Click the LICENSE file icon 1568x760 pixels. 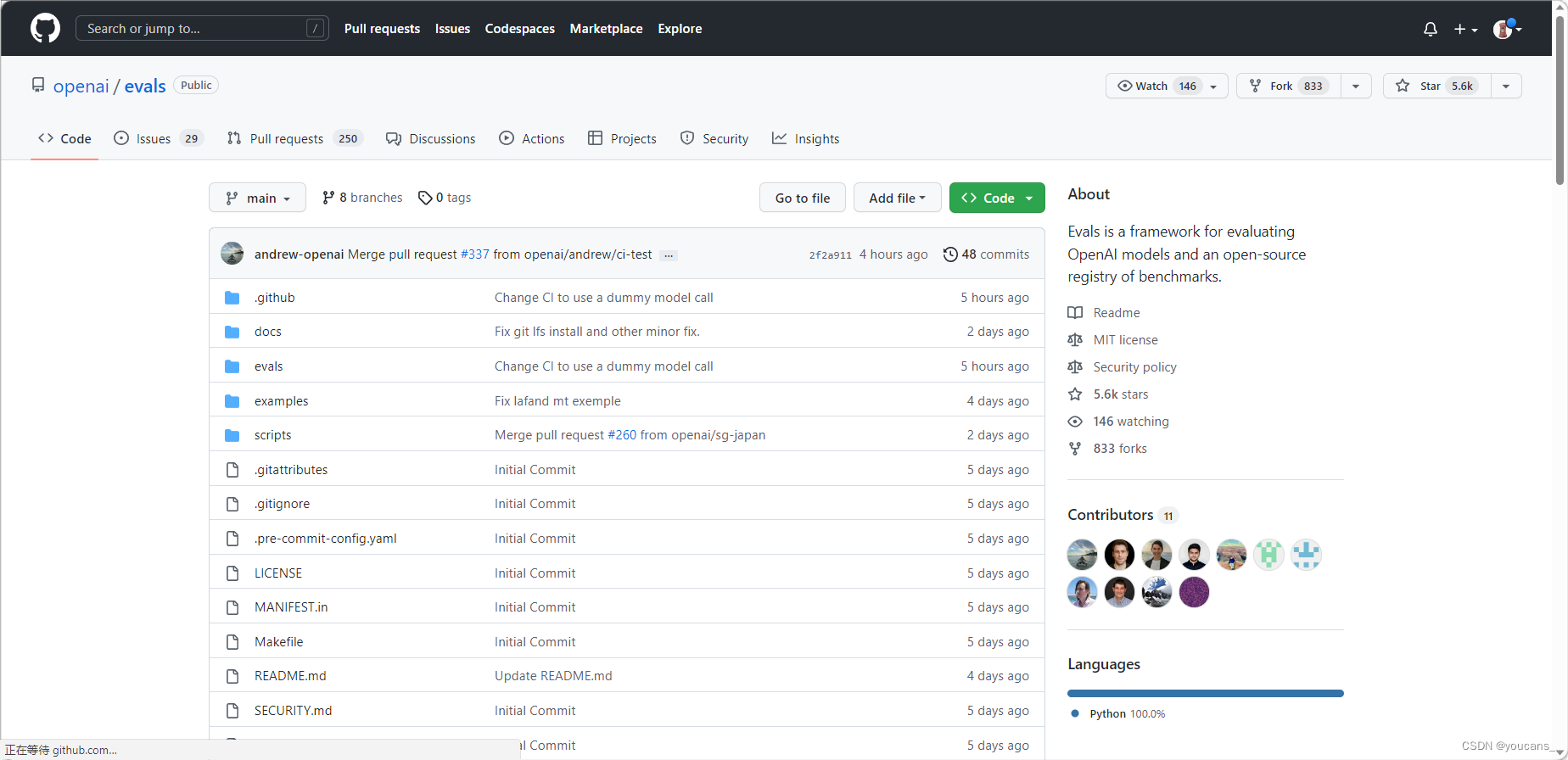(232, 573)
